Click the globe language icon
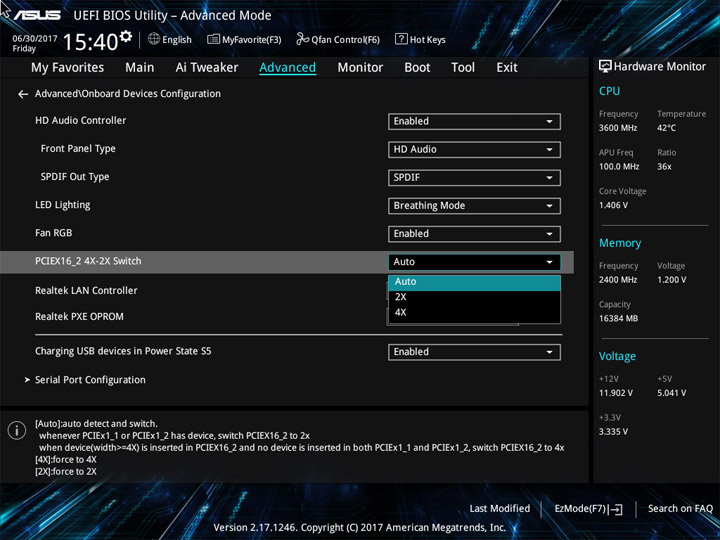Image resolution: width=720 pixels, height=540 pixels. click(x=154, y=39)
